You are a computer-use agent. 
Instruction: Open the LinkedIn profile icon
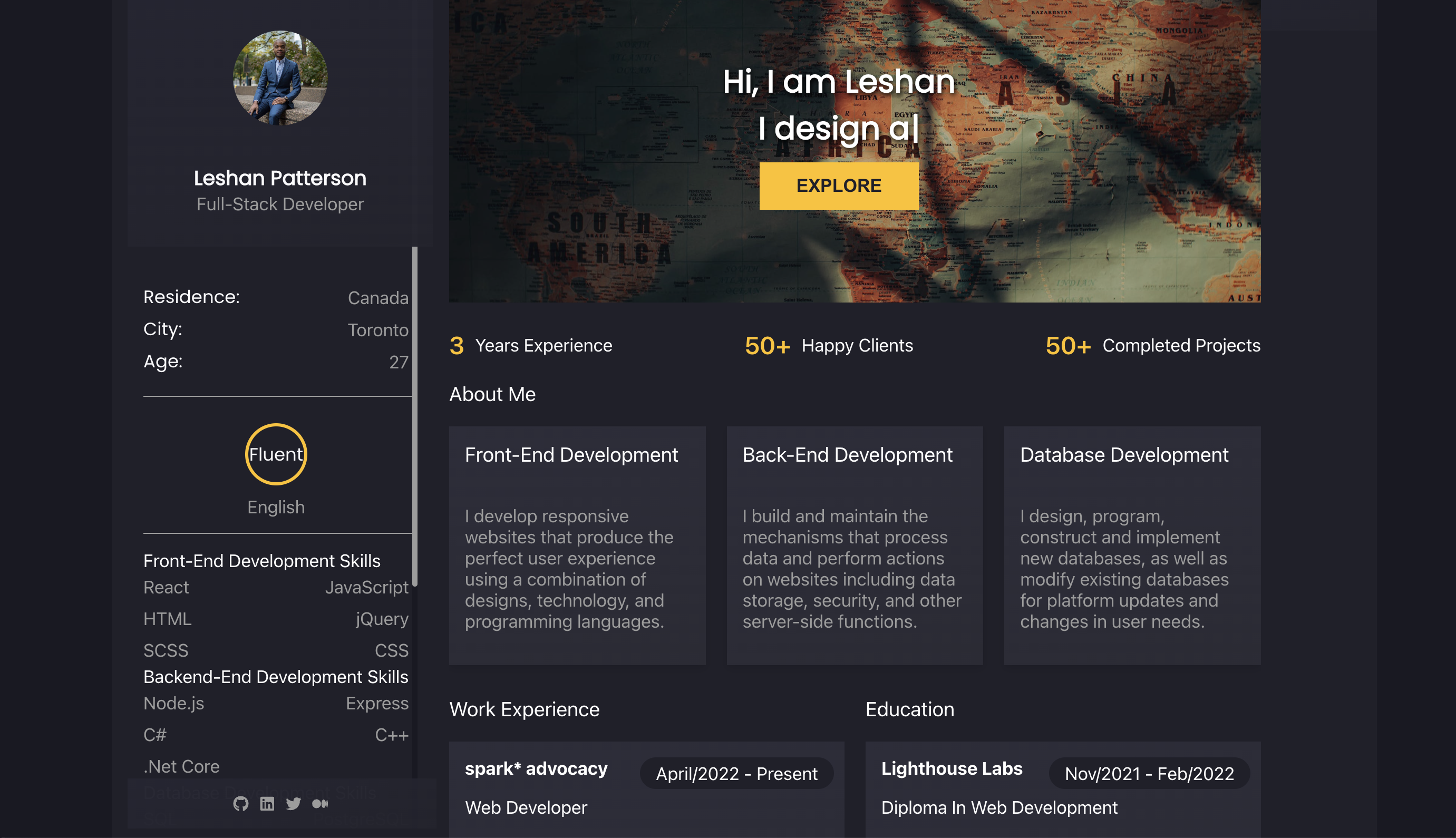point(268,803)
